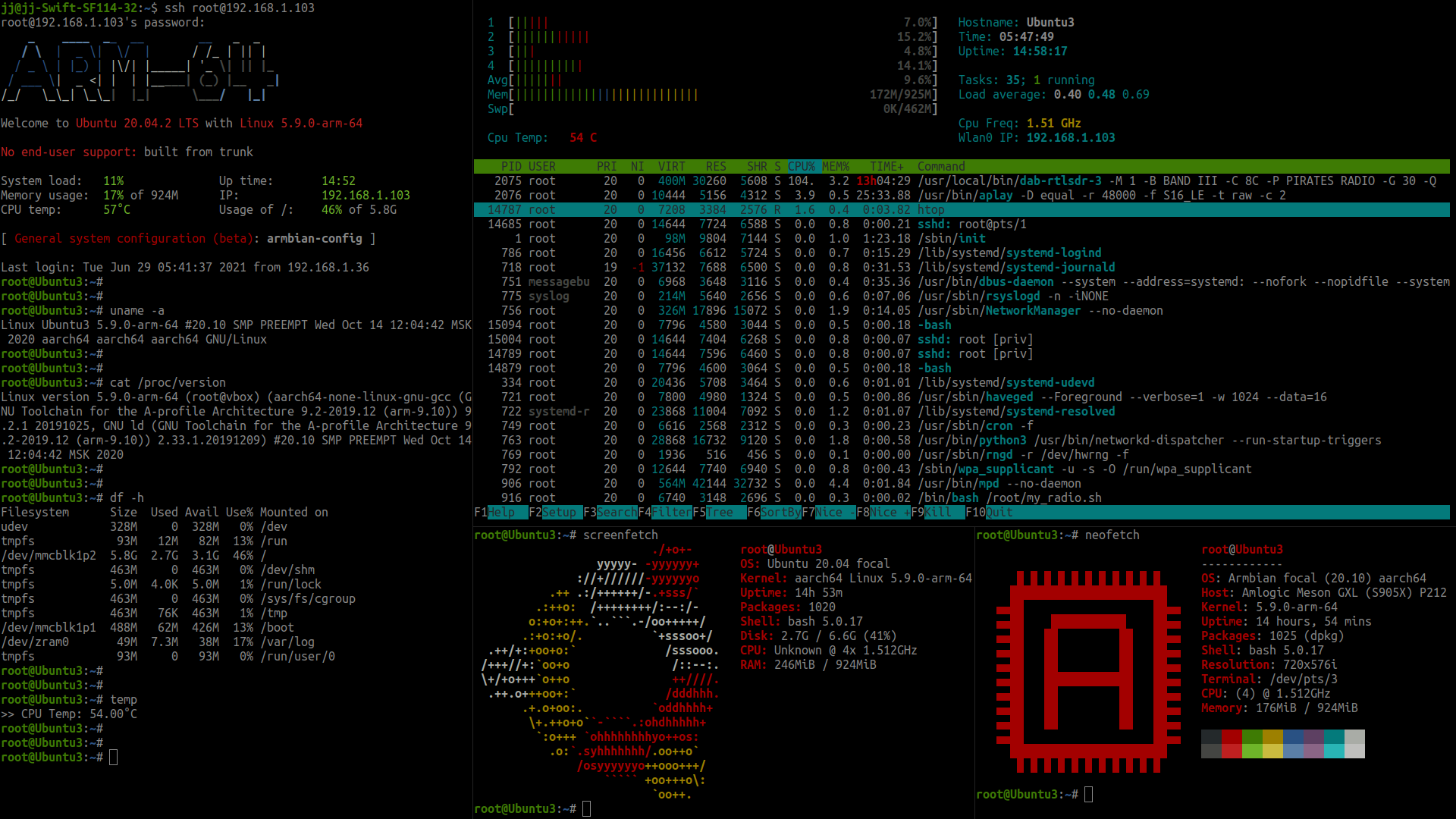This screenshot has height=819, width=1456.
Task: Sort by the MEM% column header
Action: [x=836, y=166]
